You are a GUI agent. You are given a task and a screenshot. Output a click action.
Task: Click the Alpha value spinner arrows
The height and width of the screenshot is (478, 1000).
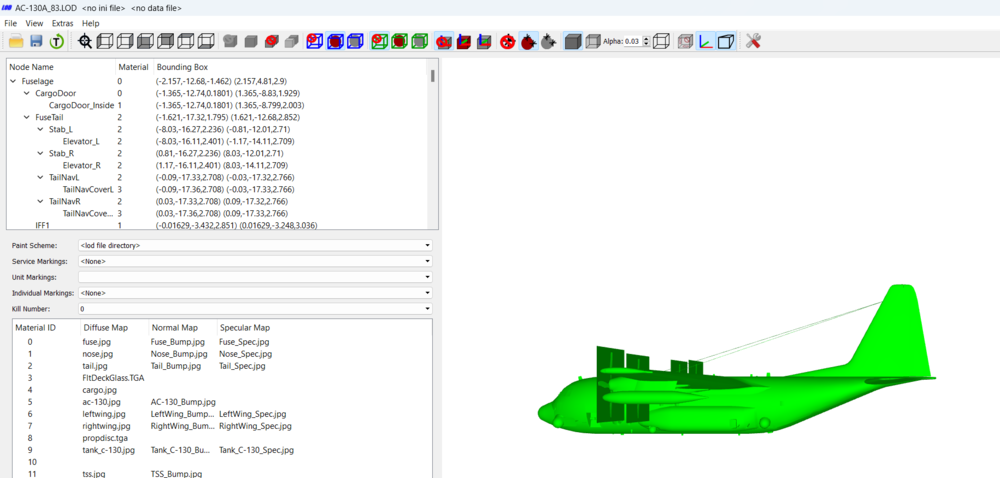pos(647,41)
